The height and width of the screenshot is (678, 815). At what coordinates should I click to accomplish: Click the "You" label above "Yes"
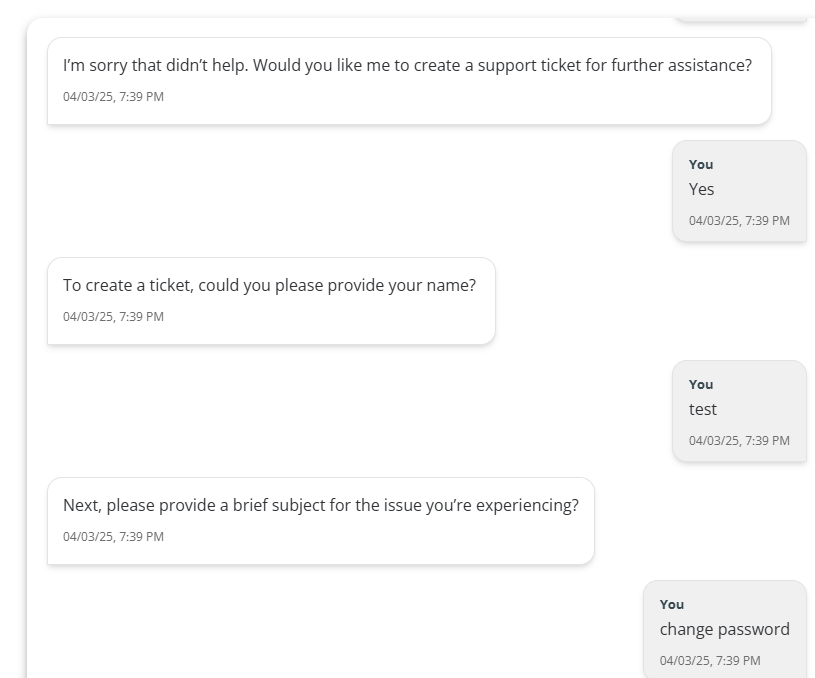pyautogui.click(x=701, y=164)
